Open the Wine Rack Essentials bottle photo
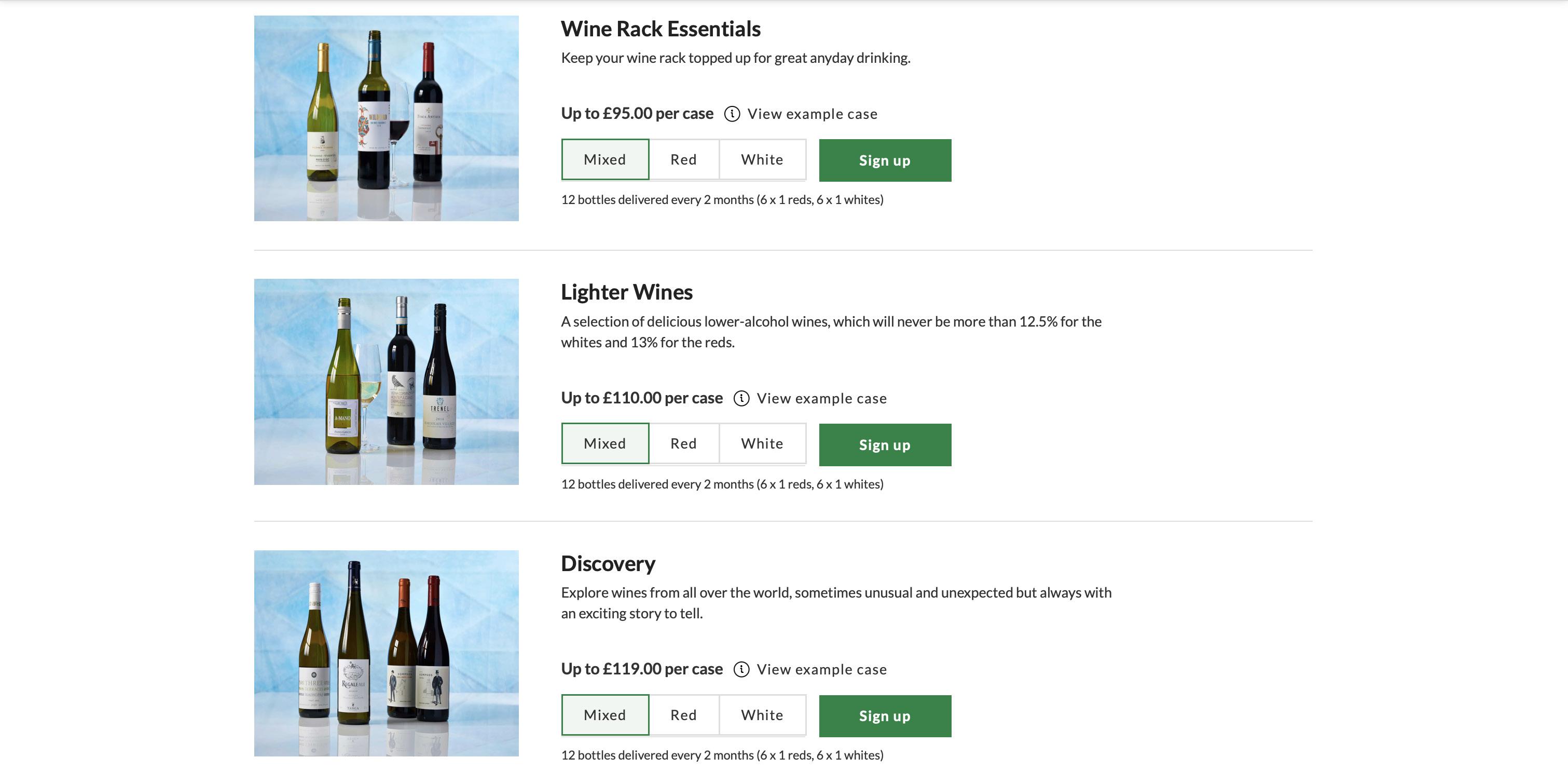1568x771 pixels. click(386, 118)
